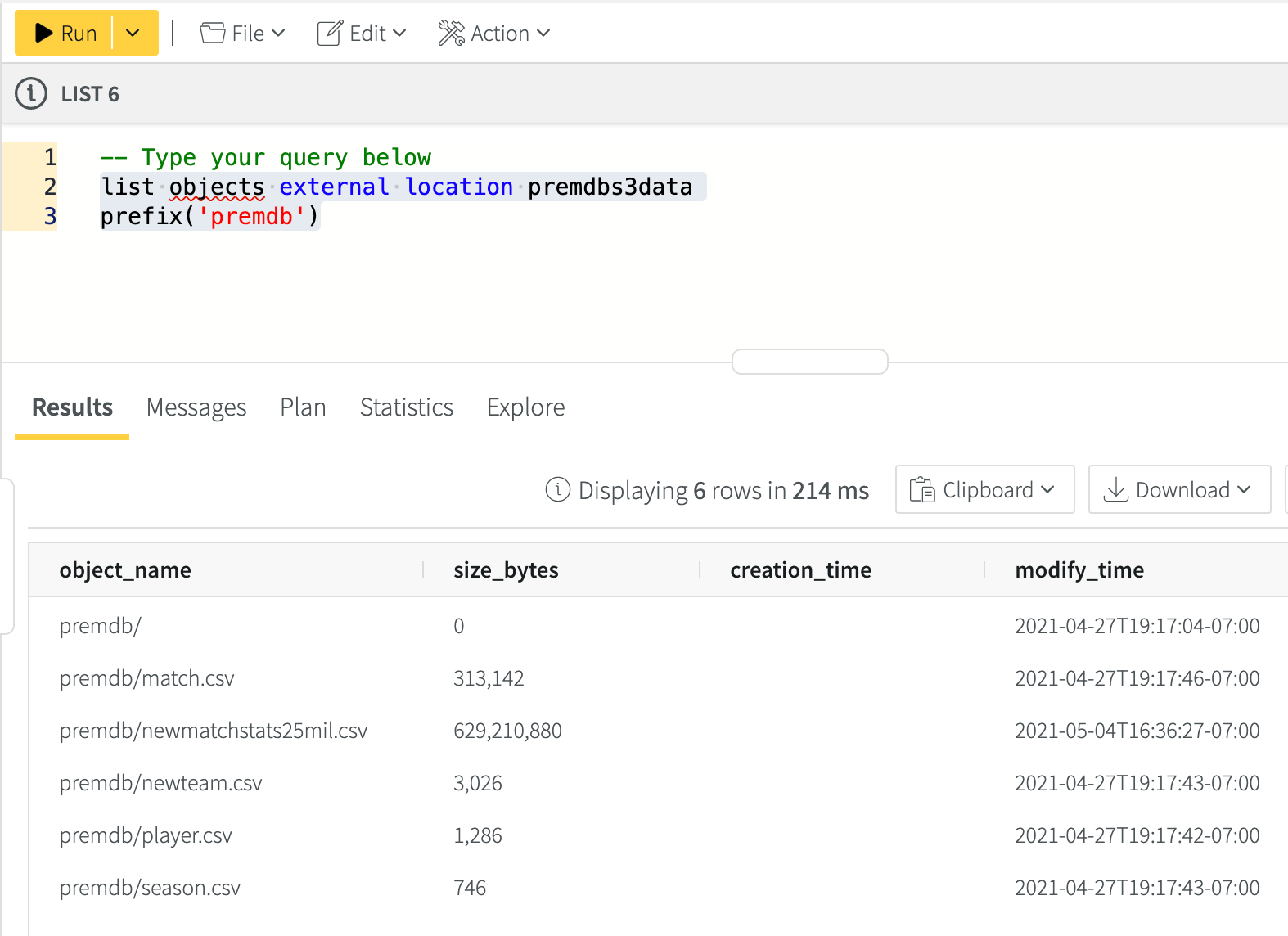
Task: Click the size_bytes column header
Action: point(506,570)
